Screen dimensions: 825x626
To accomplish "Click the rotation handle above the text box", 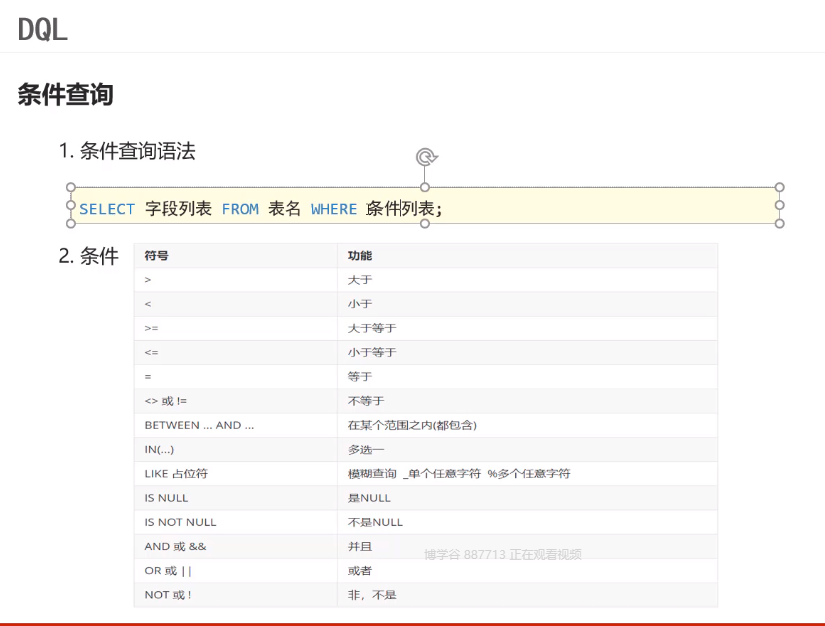I will tap(426, 157).
